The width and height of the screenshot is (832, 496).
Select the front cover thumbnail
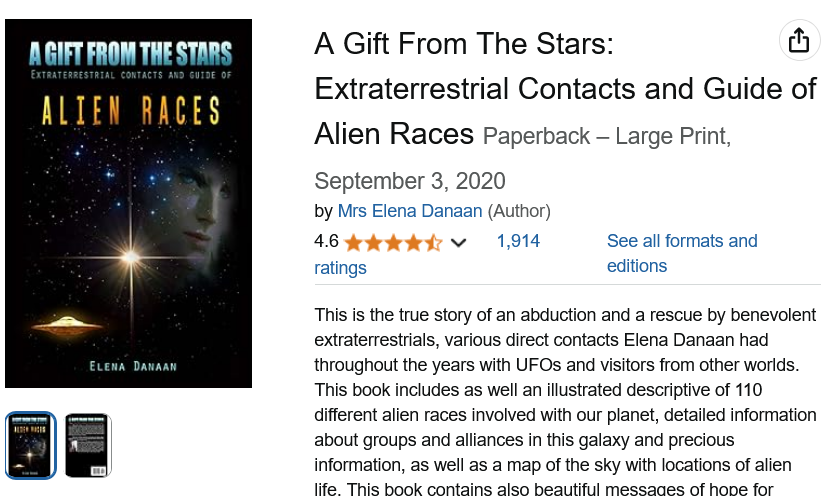point(31,446)
